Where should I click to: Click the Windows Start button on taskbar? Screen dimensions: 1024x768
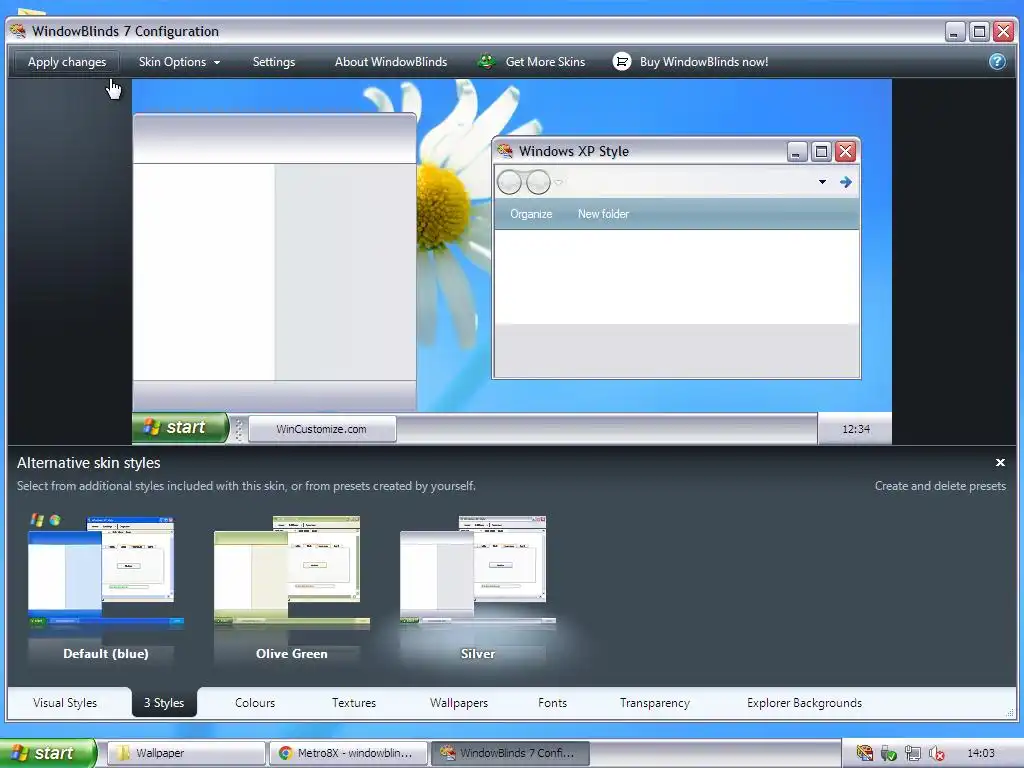(48, 753)
